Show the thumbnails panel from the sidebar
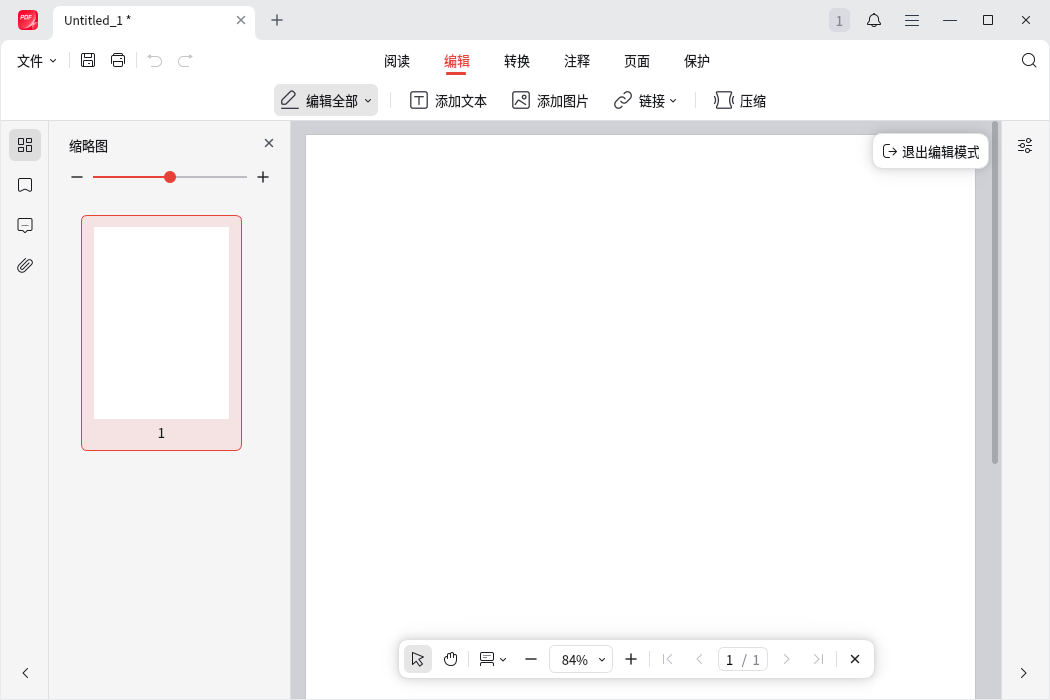The image size is (1050, 700). click(25, 145)
